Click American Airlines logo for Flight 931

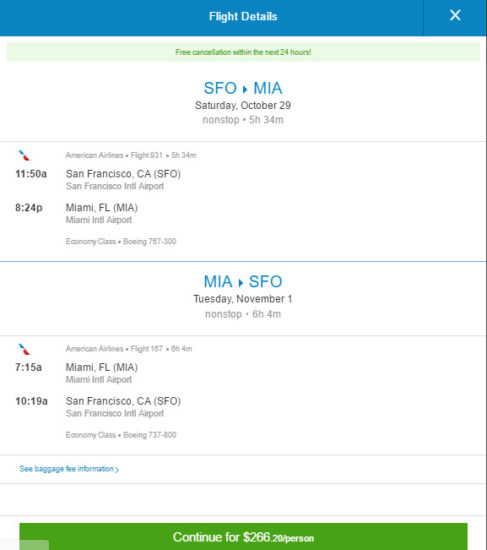click(25, 155)
